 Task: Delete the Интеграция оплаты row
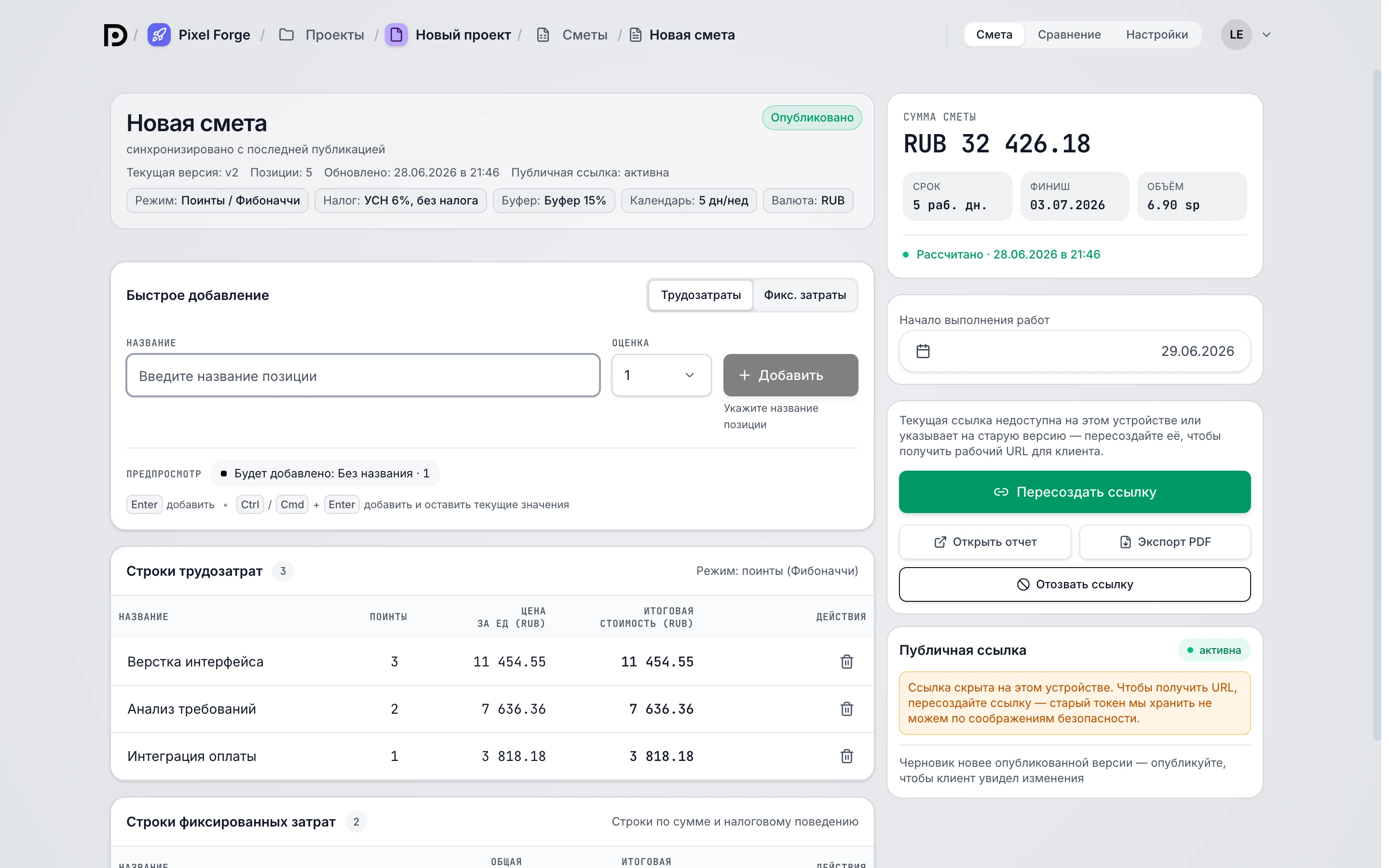coord(846,756)
